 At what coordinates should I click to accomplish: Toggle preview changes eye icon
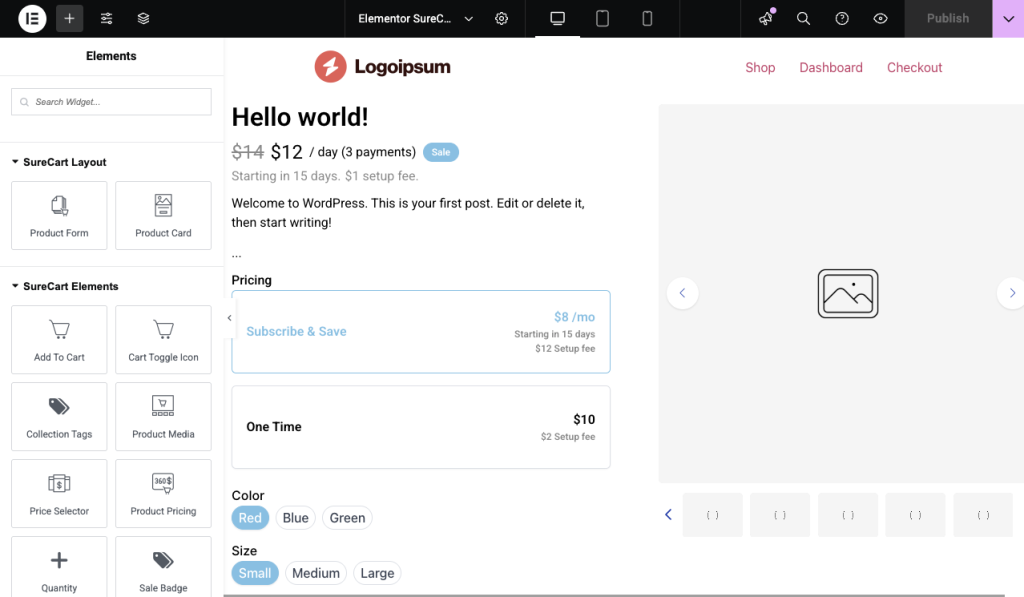[880, 19]
